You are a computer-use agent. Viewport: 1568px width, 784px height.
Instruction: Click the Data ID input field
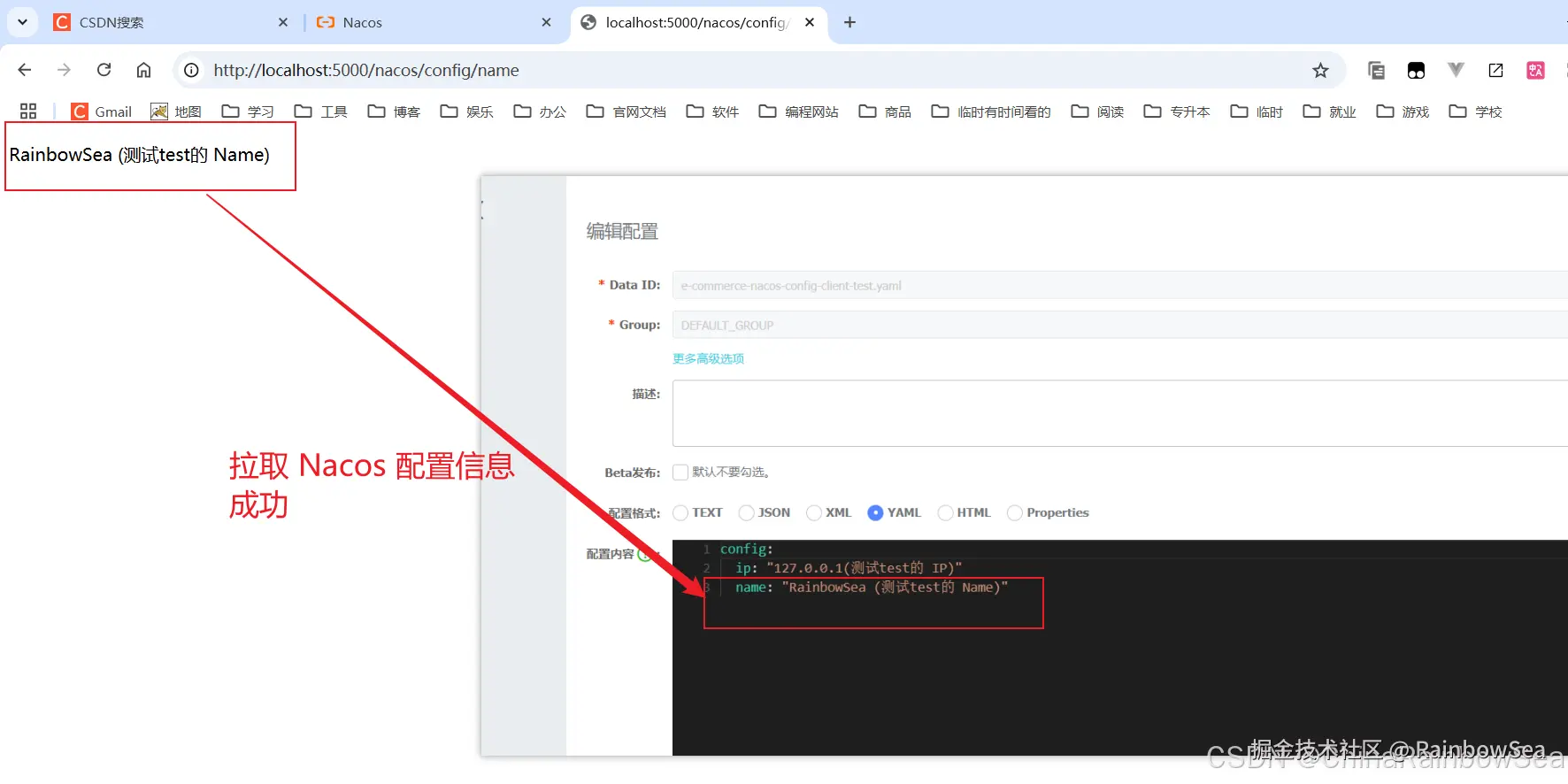(1119, 285)
